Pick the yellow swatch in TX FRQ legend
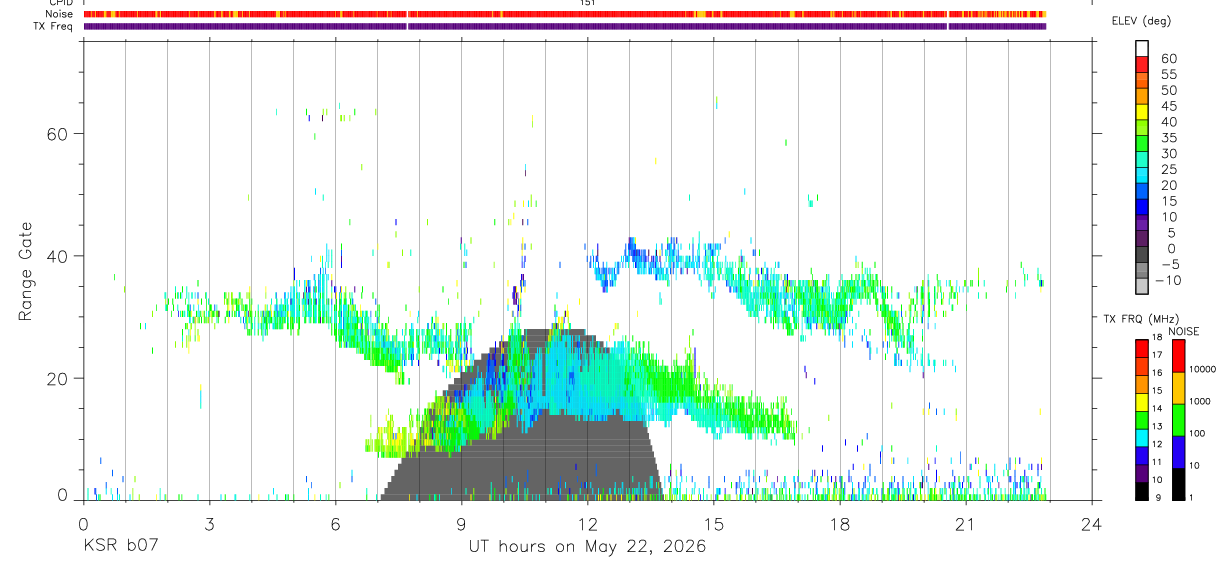Screen dimensions: 1228x567 tap(1141, 402)
